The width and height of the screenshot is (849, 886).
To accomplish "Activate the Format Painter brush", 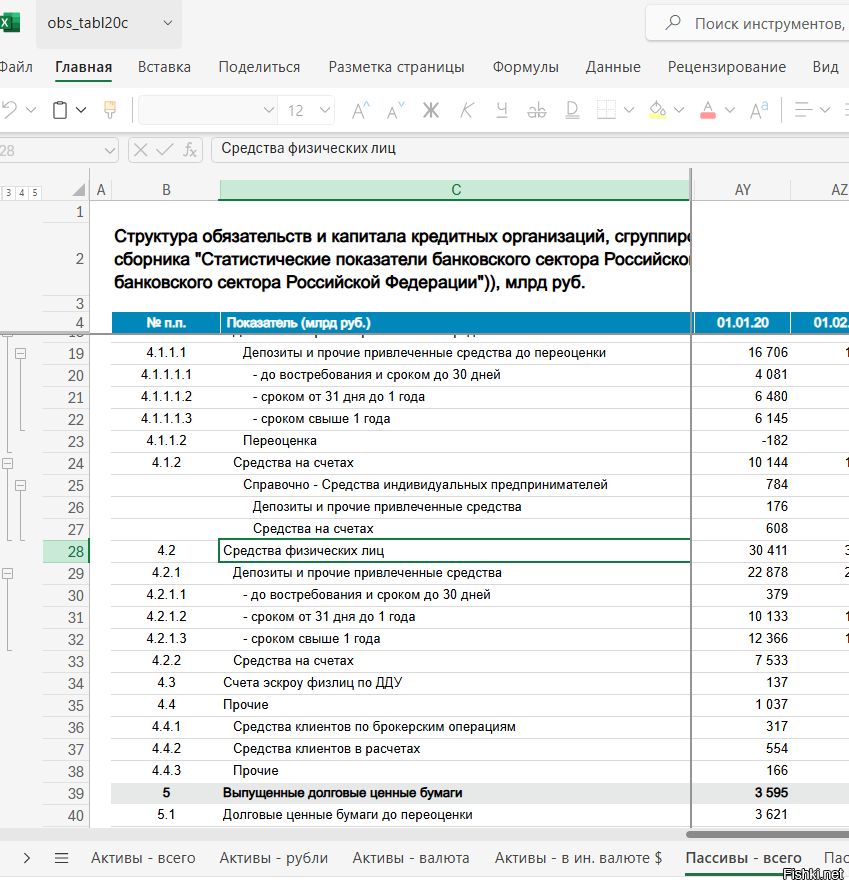I will (x=110, y=110).
